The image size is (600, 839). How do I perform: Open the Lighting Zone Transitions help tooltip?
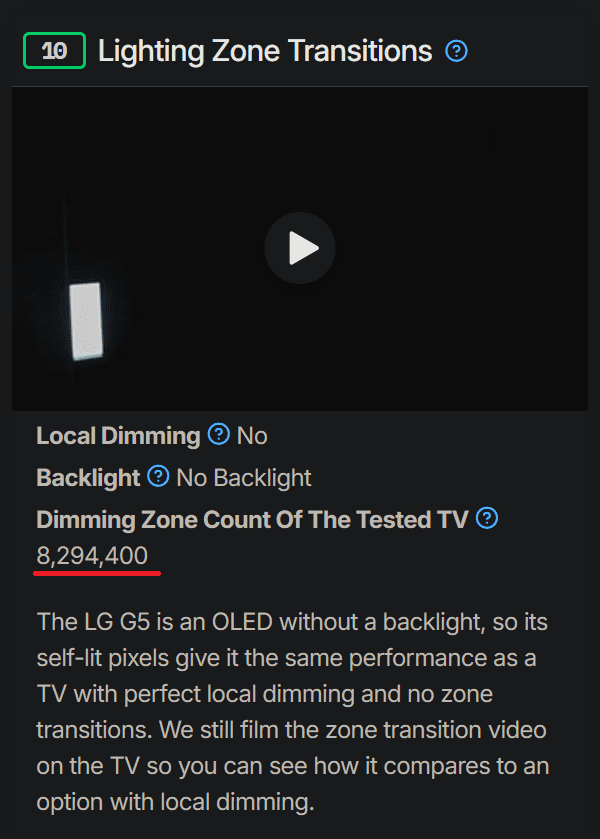click(456, 50)
